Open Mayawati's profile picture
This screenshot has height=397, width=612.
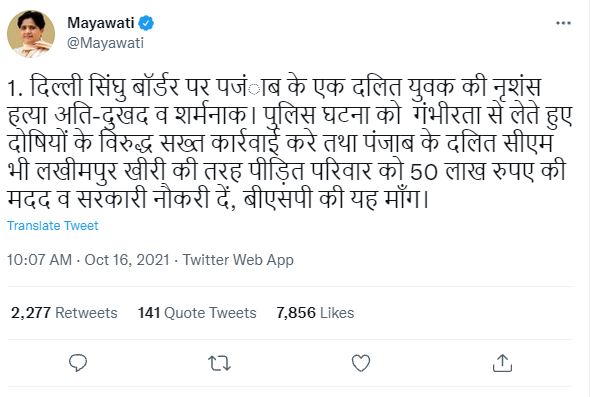tap(31, 34)
